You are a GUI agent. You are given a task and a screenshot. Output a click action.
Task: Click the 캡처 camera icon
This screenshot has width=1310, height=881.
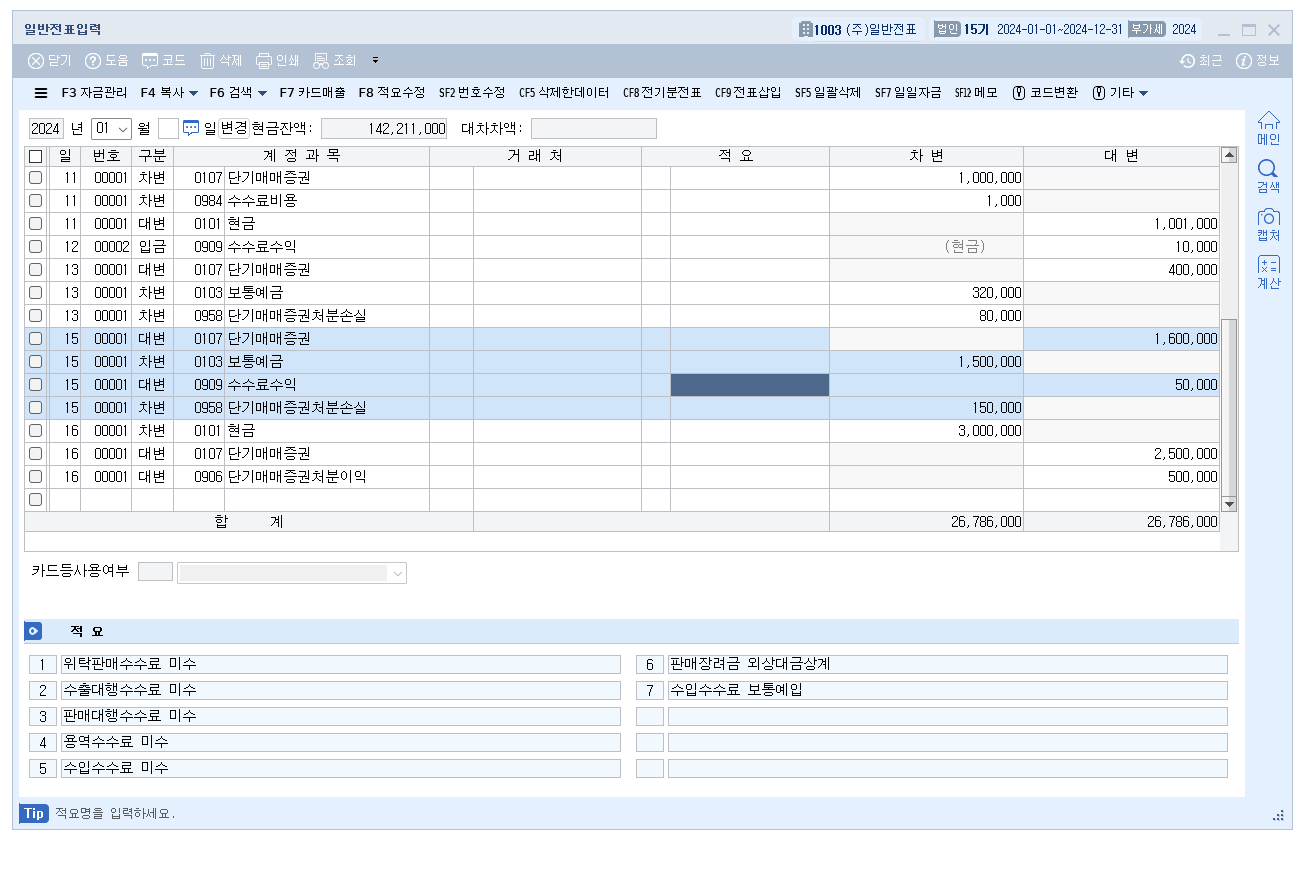tap(1268, 218)
